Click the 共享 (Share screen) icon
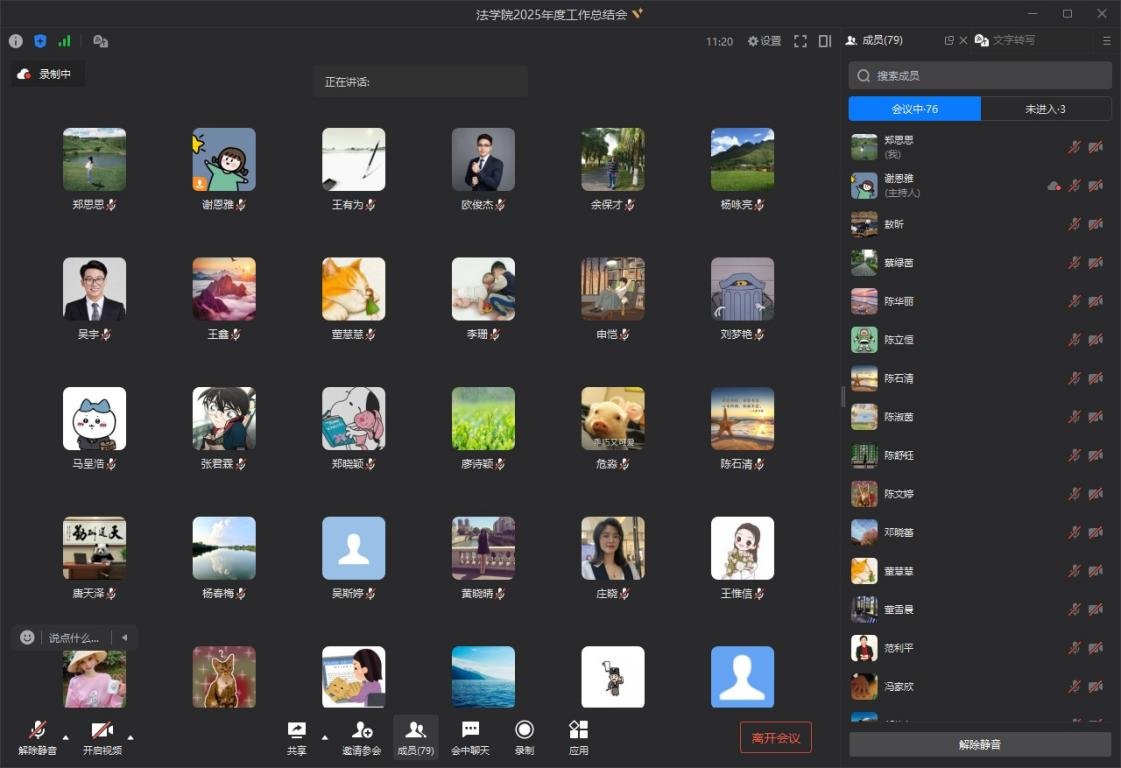Image resolution: width=1121 pixels, height=768 pixels. 297,731
